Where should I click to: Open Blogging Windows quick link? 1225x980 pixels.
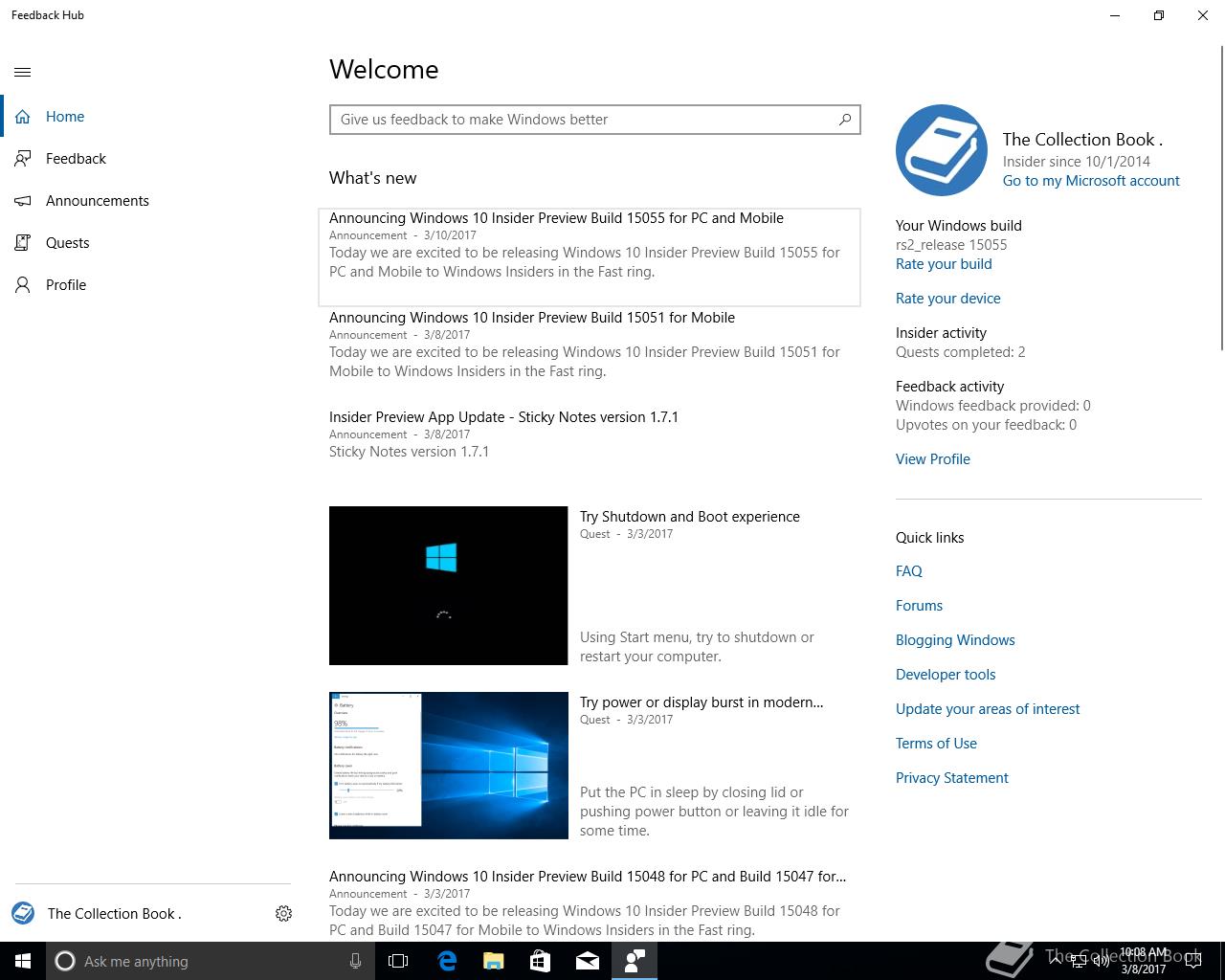click(x=955, y=640)
